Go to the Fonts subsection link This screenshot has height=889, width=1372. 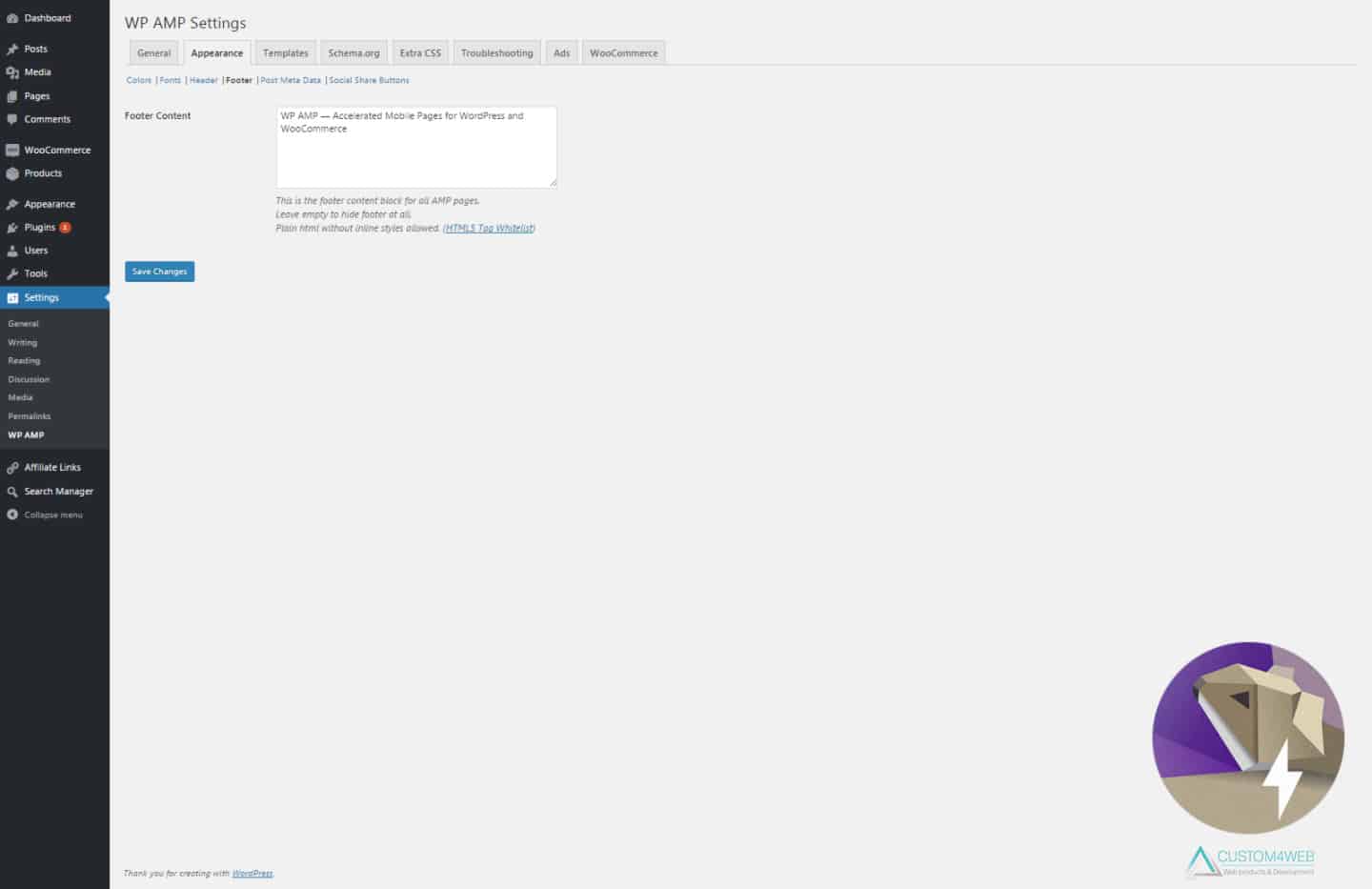point(171,80)
